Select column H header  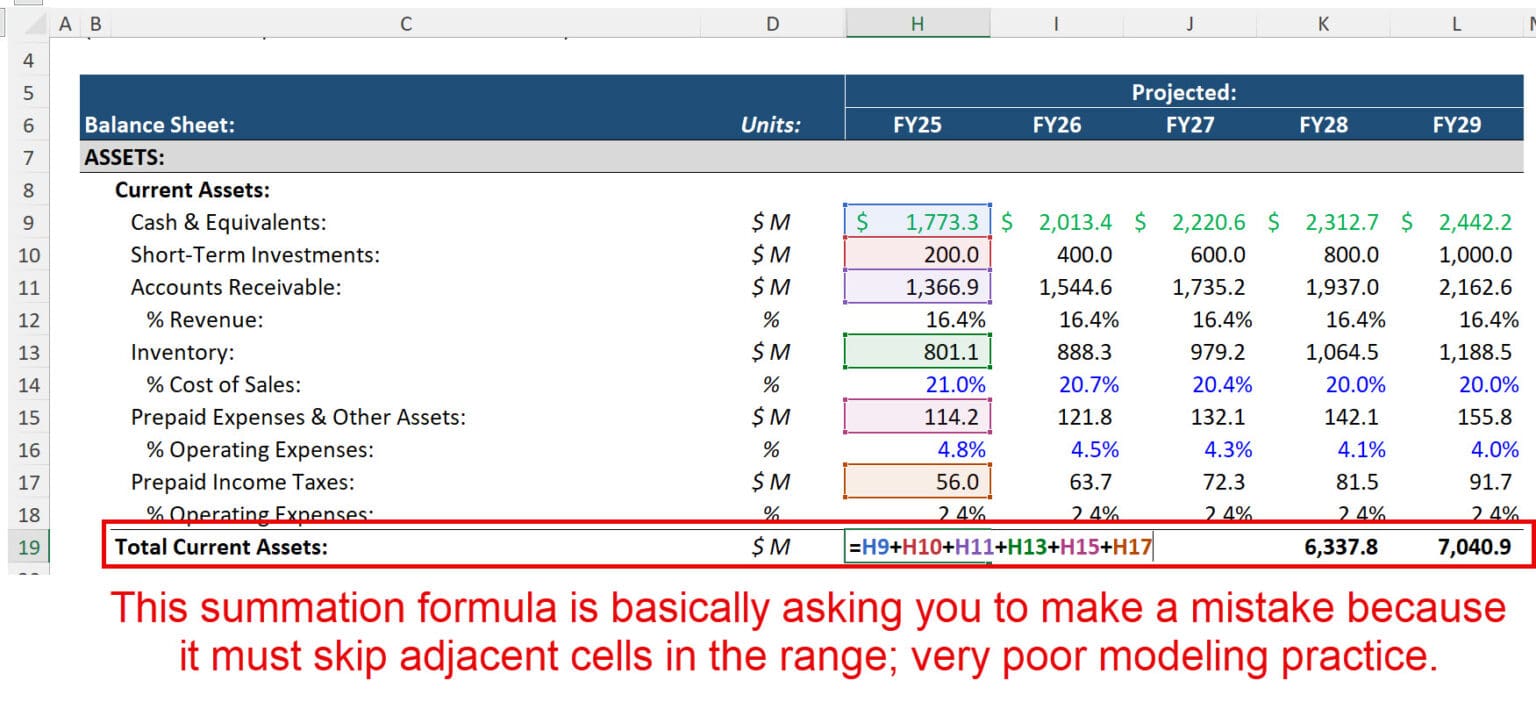tap(917, 22)
